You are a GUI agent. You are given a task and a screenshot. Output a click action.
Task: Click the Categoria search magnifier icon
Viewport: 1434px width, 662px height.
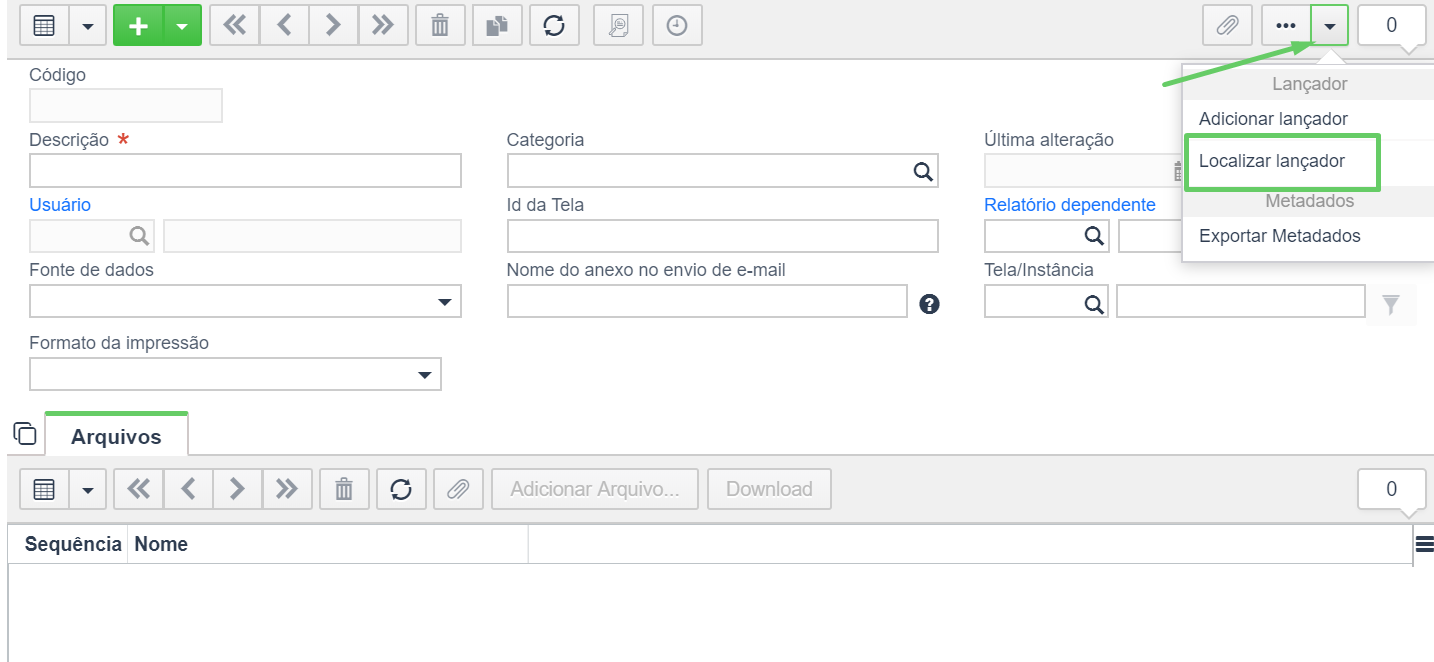tap(923, 171)
